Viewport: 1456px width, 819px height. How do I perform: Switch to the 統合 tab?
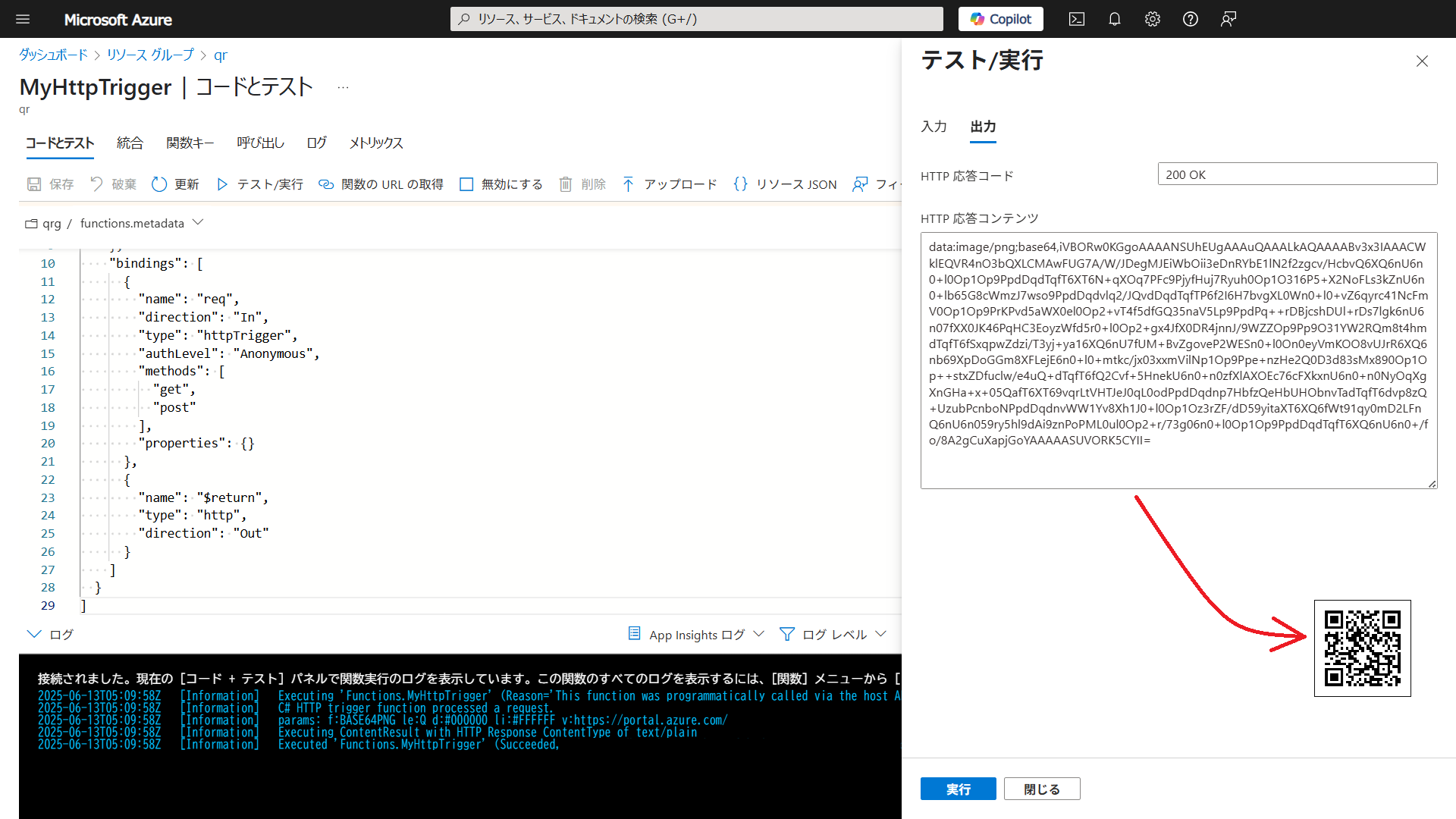(130, 143)
